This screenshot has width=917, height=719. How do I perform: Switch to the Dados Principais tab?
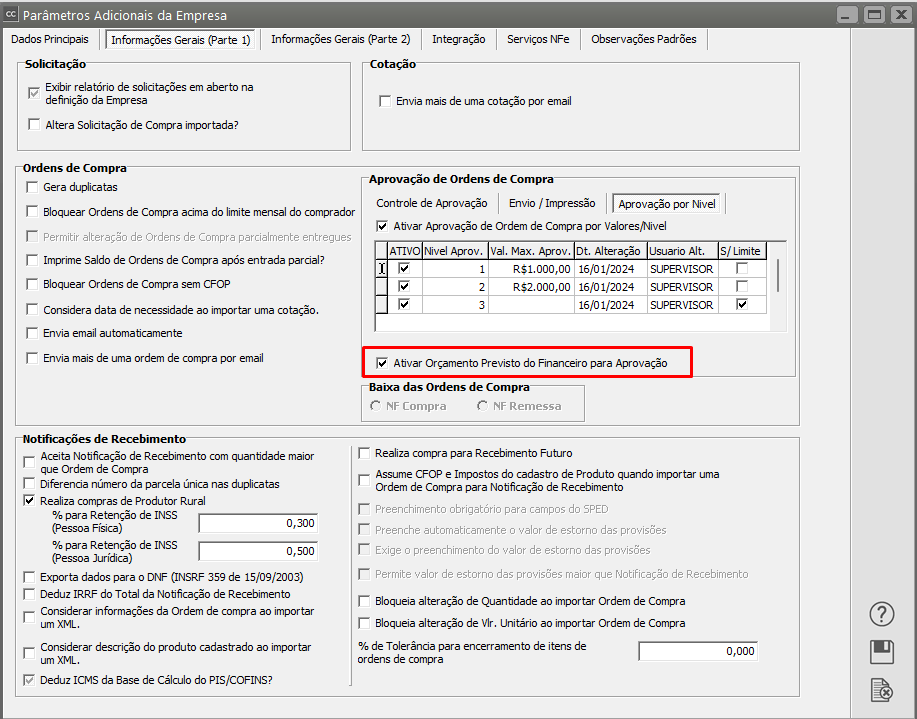pyautogui.click(x=50, y=39)
